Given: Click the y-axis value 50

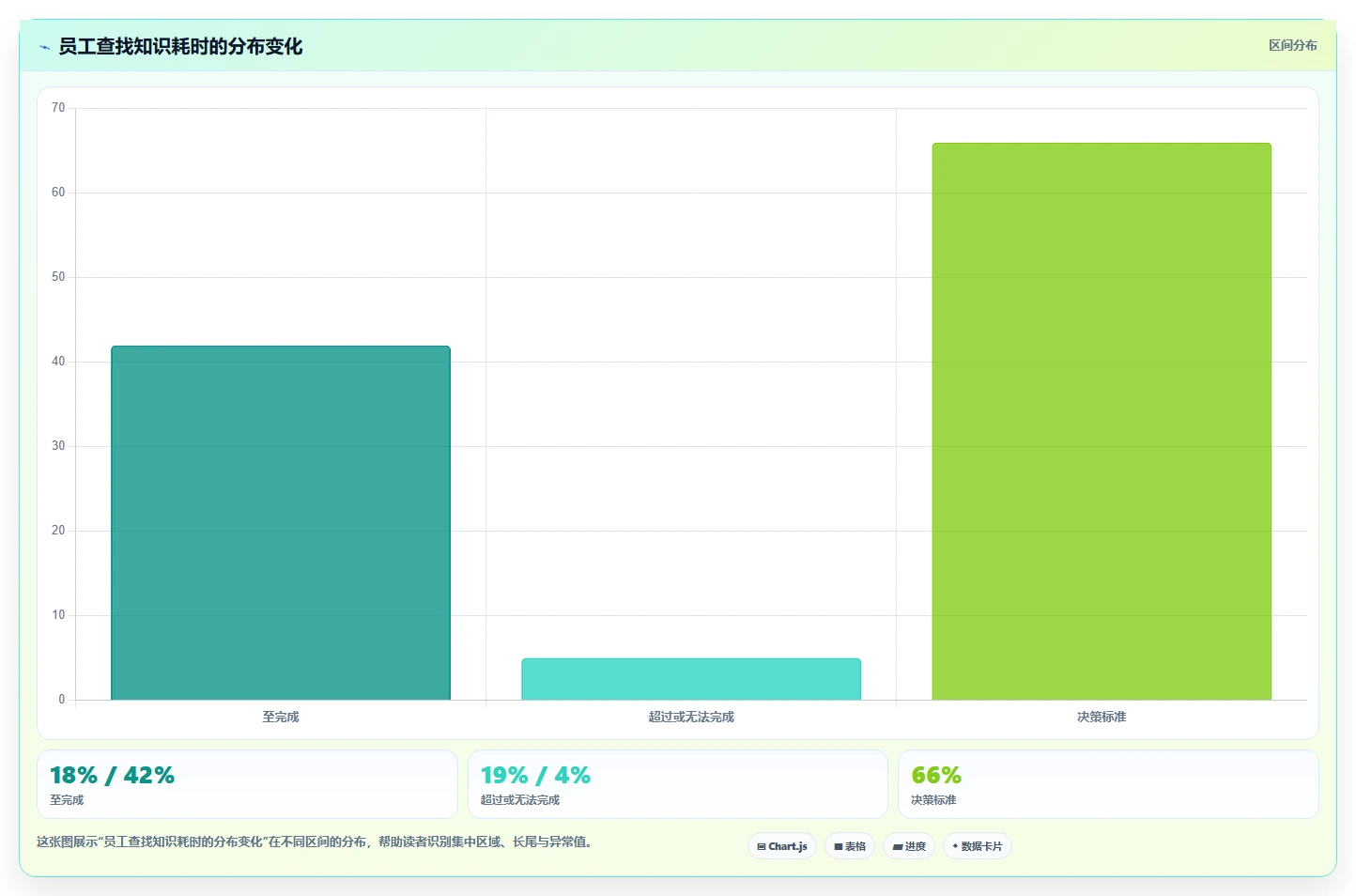Looking at the screenshot, I should (58, 277).
